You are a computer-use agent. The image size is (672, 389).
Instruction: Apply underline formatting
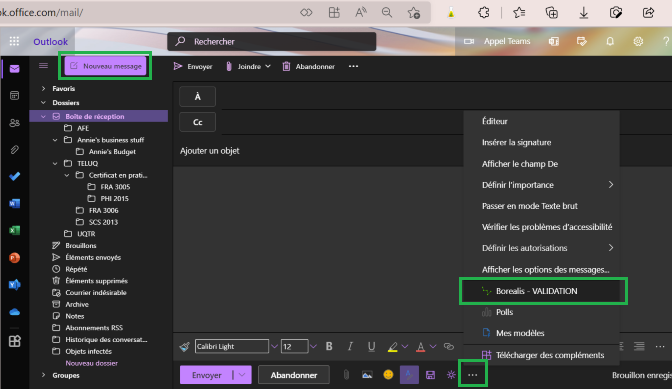372,346
